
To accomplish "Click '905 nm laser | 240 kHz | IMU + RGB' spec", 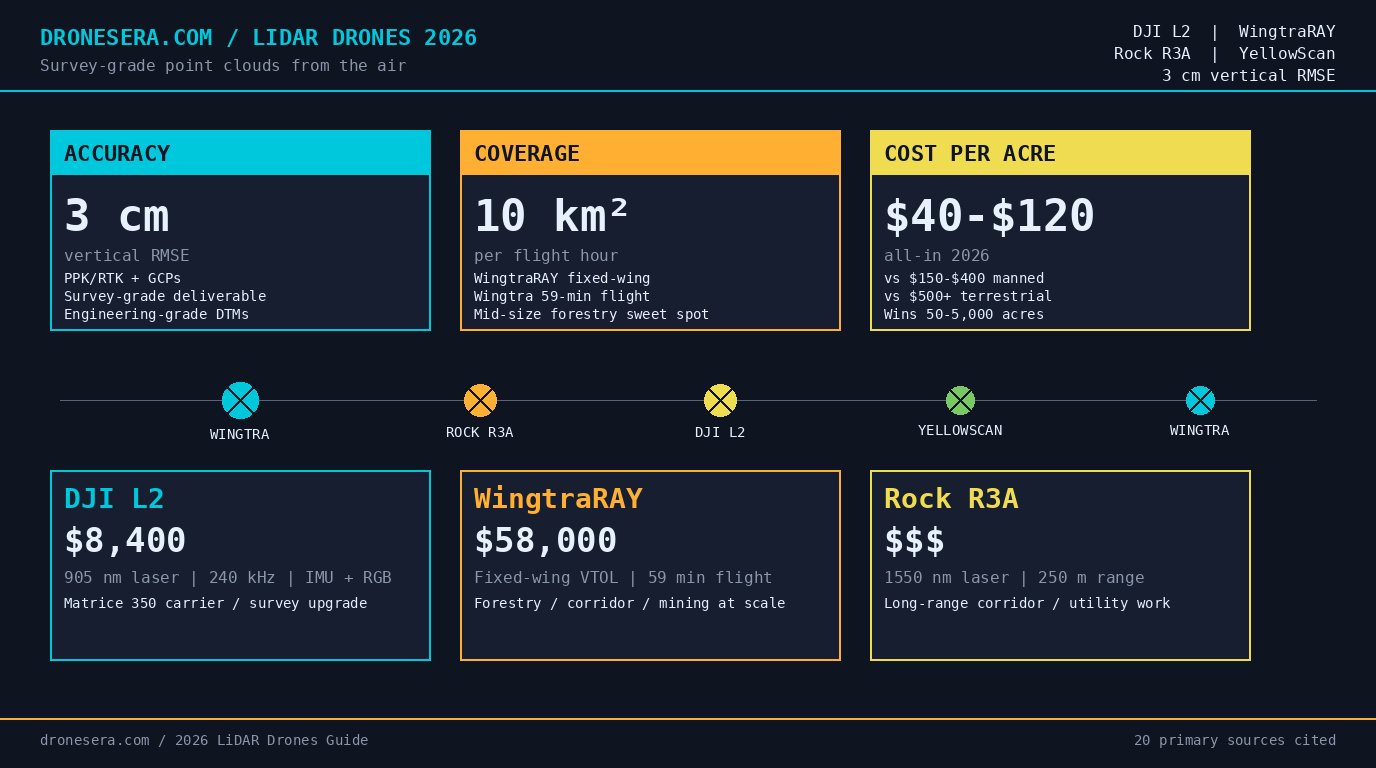I will point(228,578).
